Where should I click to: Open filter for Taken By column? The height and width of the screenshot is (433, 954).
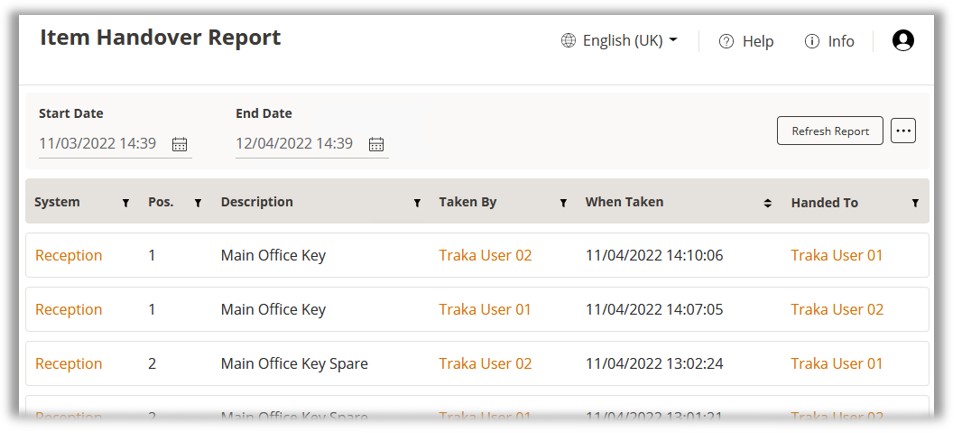pos(564,203)
